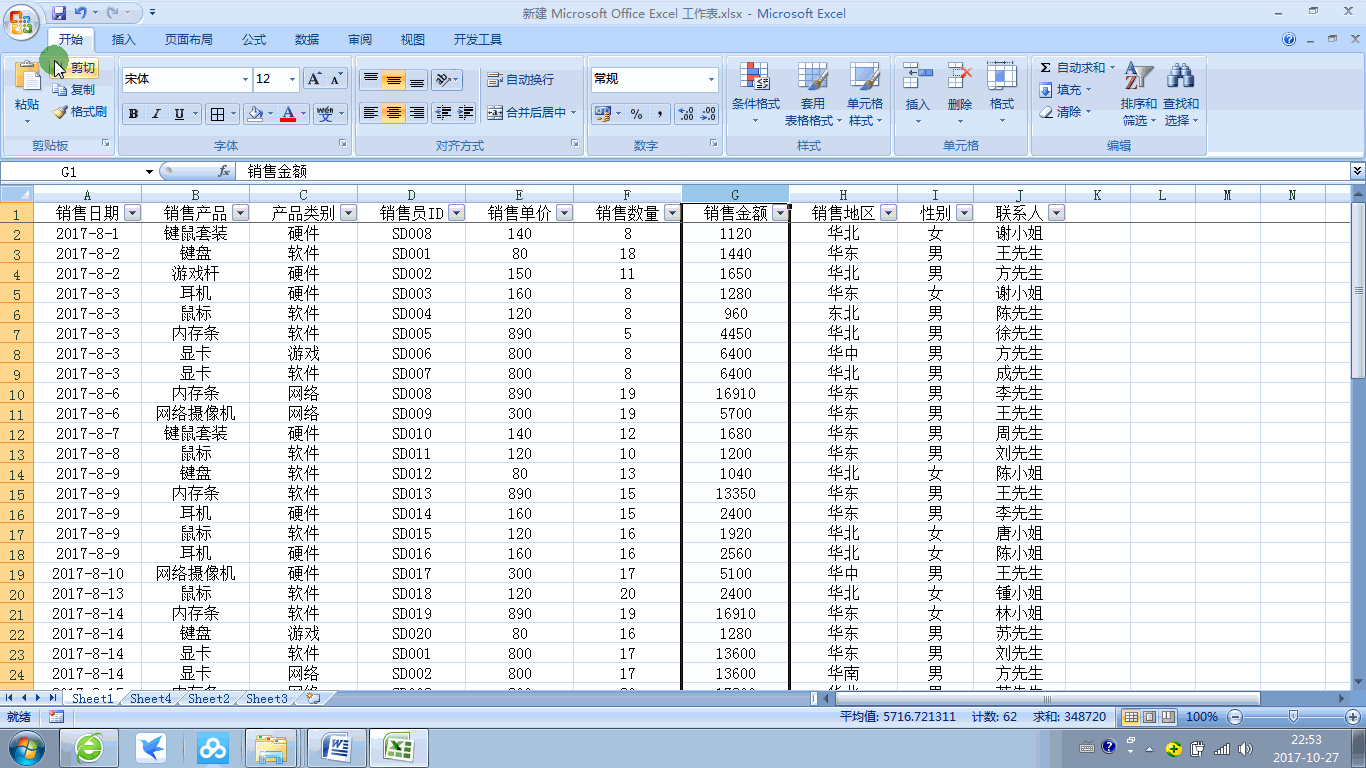Select the 条件格式 conditional formatting tool
This screenshot has width=1366, height=768.
point(755,90)
